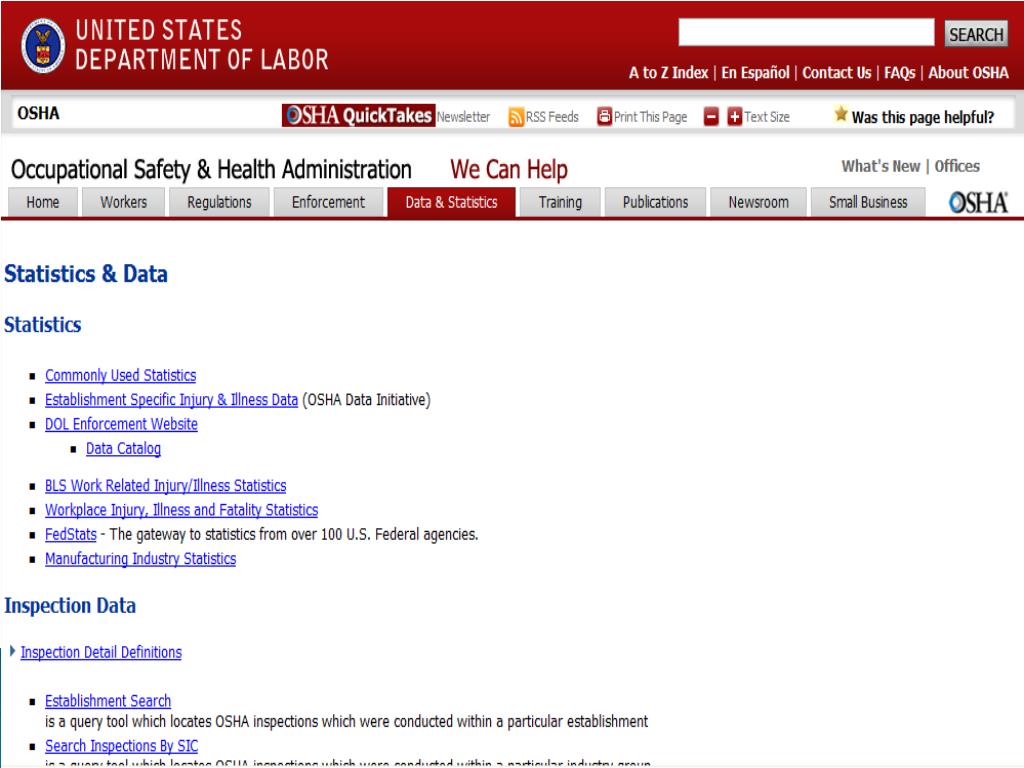Screen dimensions: 1024x768
Task: Increase text size with plus icon
Action: pyautogui.click(x=735, y=117)
